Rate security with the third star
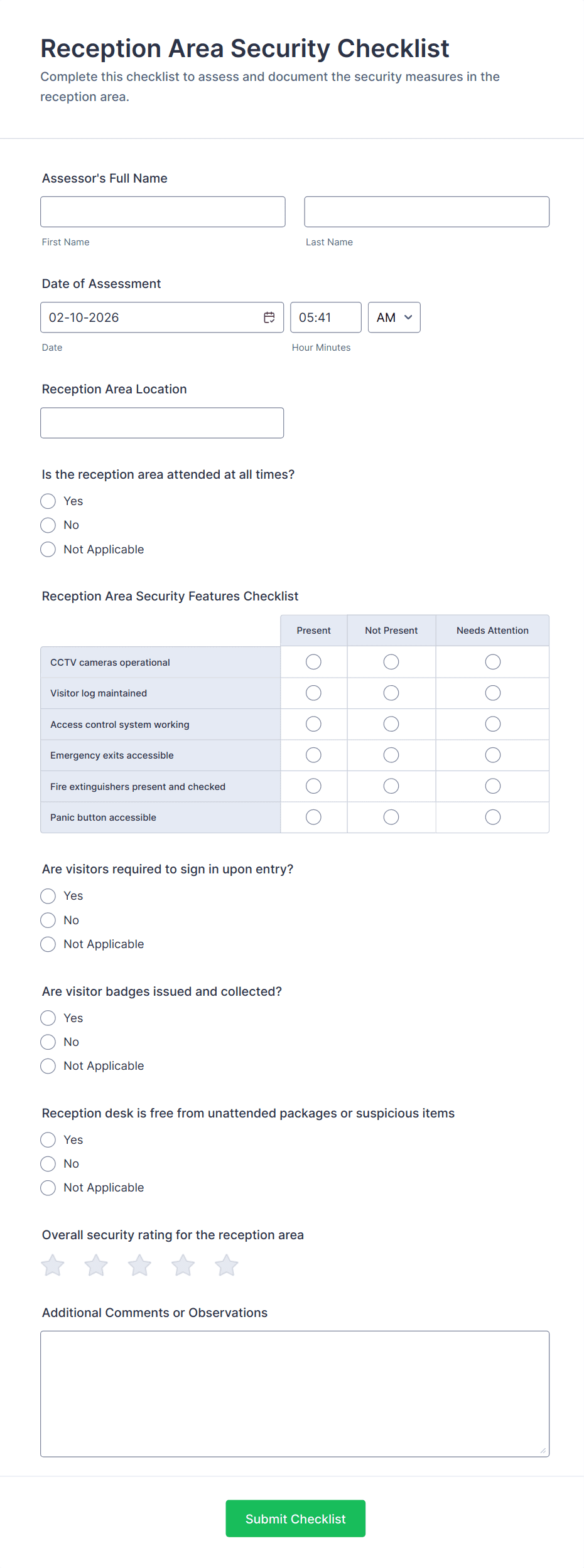584x1568 pixels. [139, 1265]
